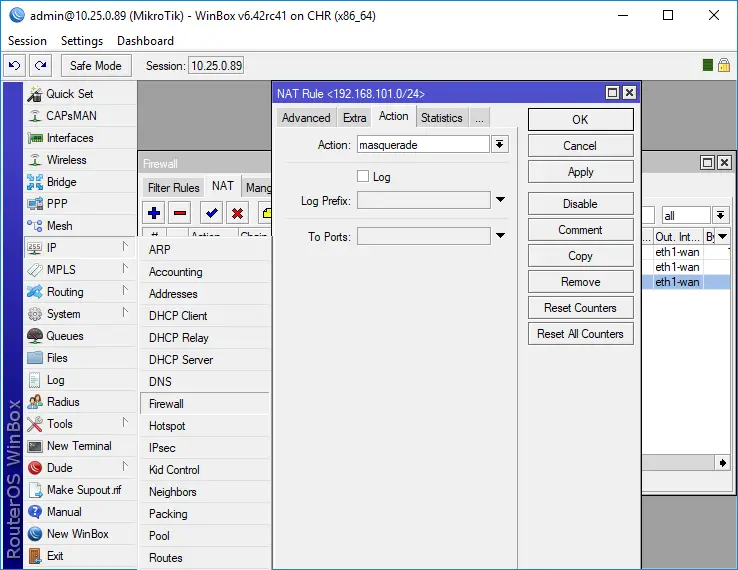Expand the System submenu
This screenshot has height=570, width=738.
coord(125,313)
